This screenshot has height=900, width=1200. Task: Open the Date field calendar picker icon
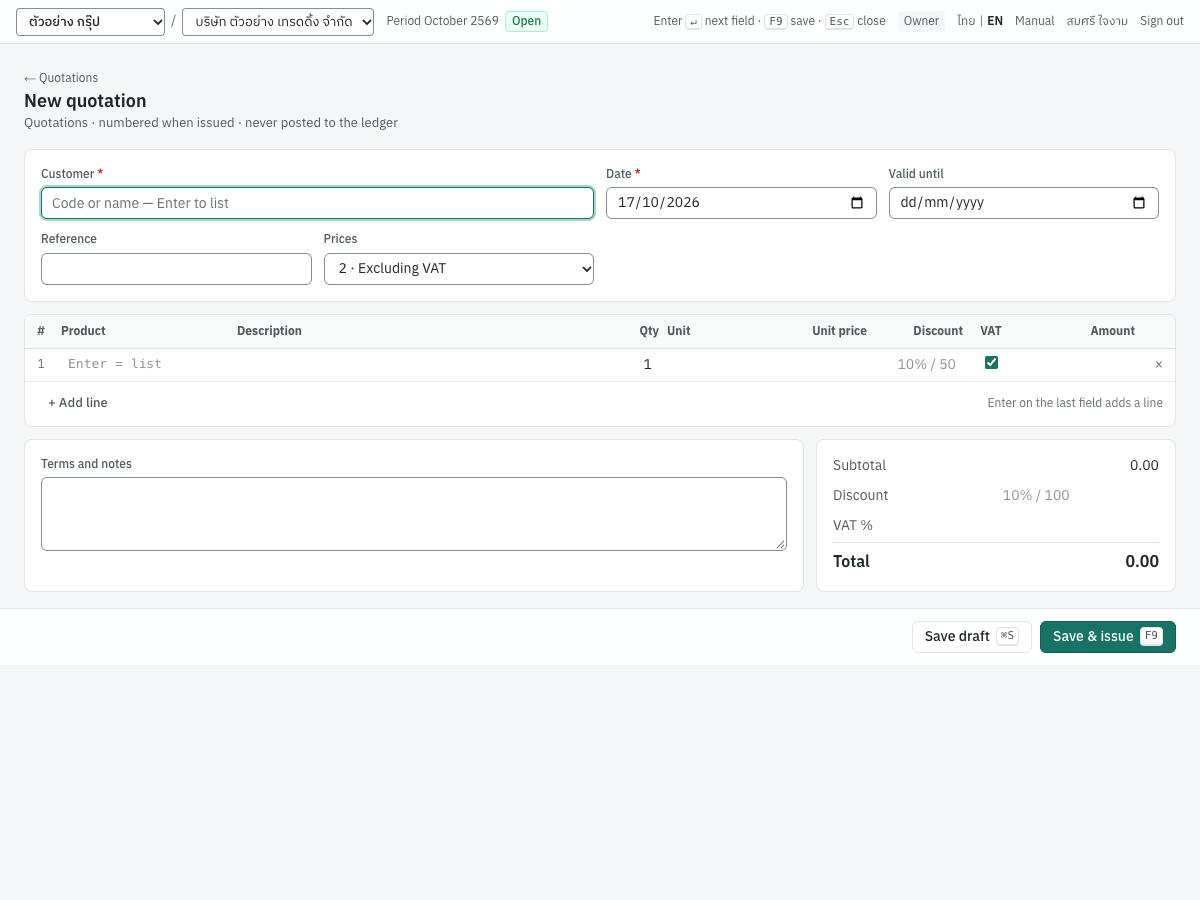(857, 203)
